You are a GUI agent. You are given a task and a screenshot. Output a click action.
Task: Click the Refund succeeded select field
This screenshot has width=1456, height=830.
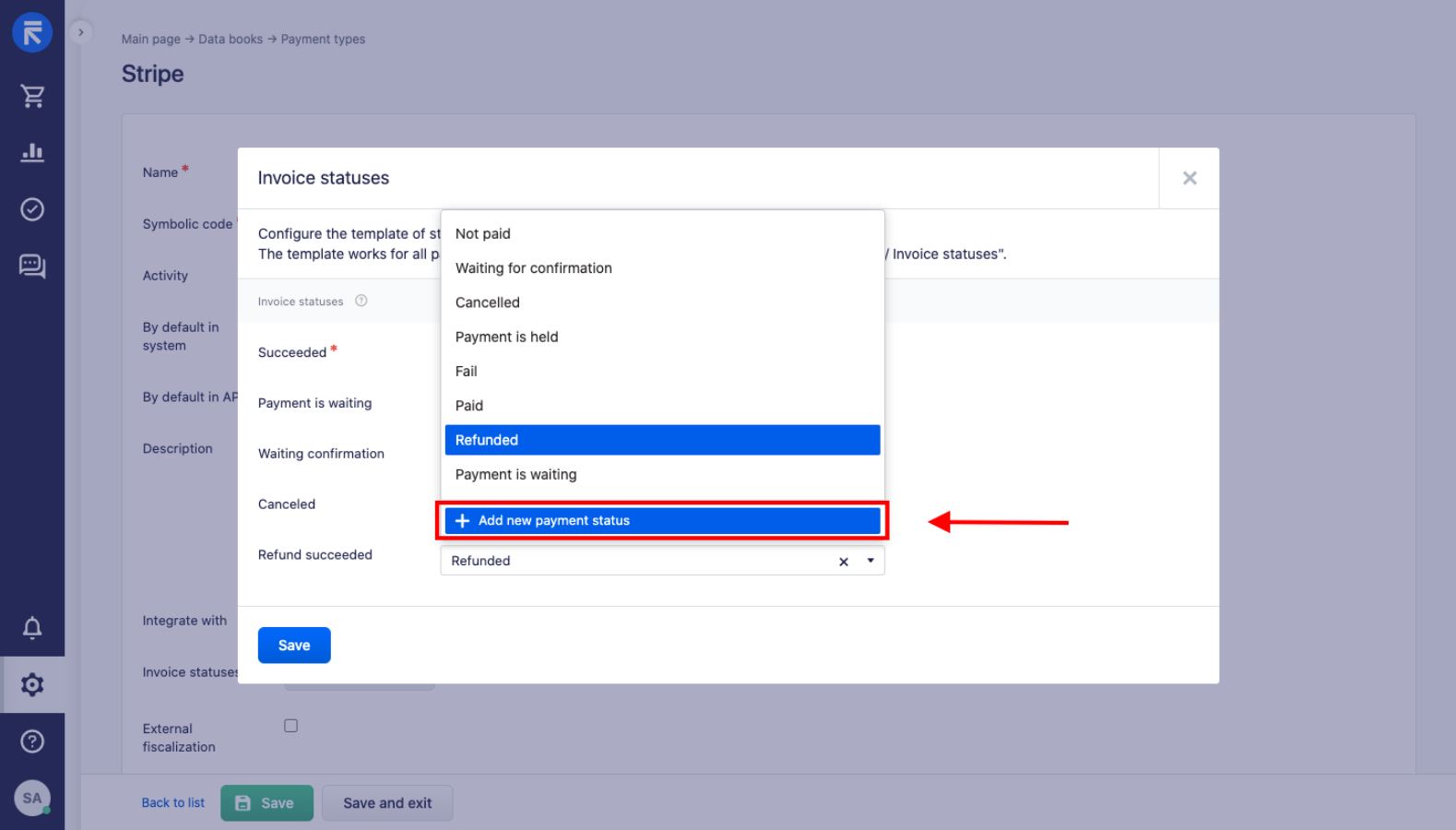[662, 561]
